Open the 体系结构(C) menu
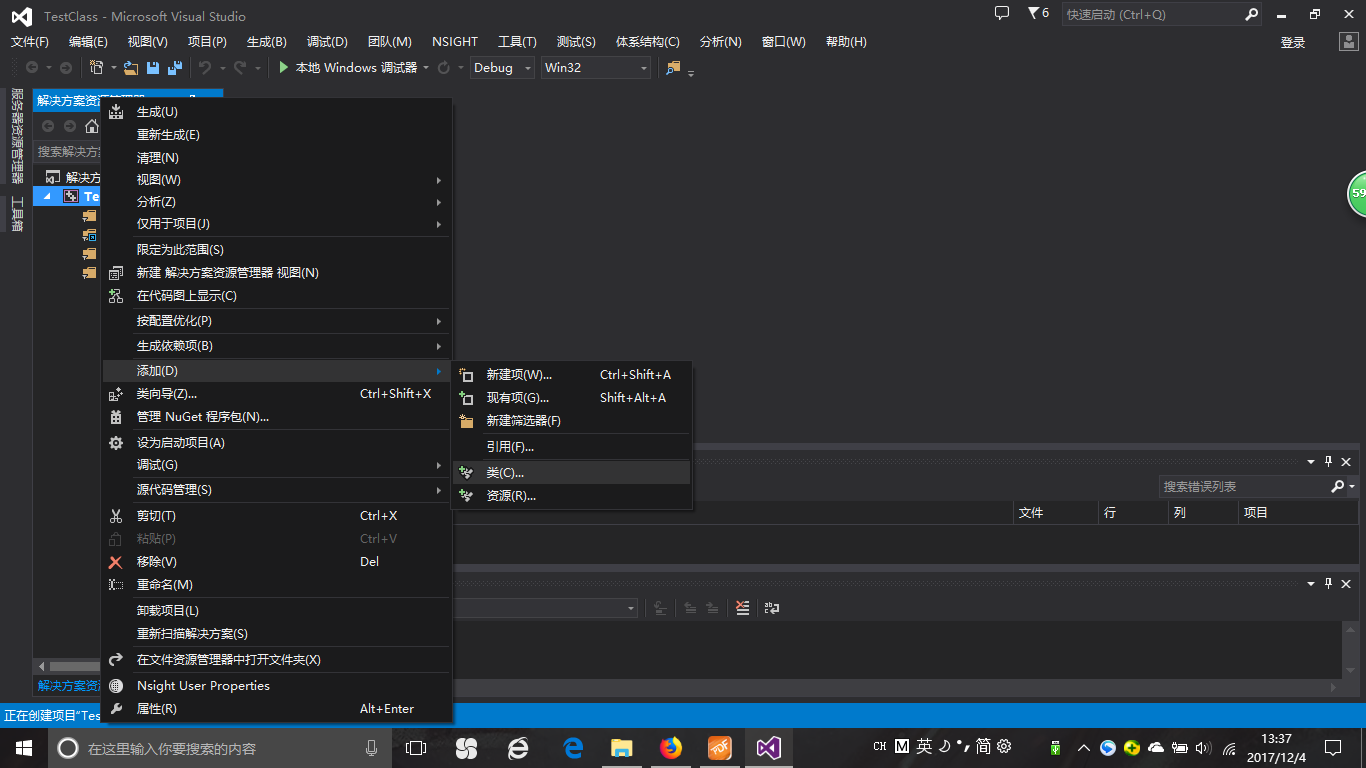This screenshot has height=768, width=1366. tap(647, 41)
